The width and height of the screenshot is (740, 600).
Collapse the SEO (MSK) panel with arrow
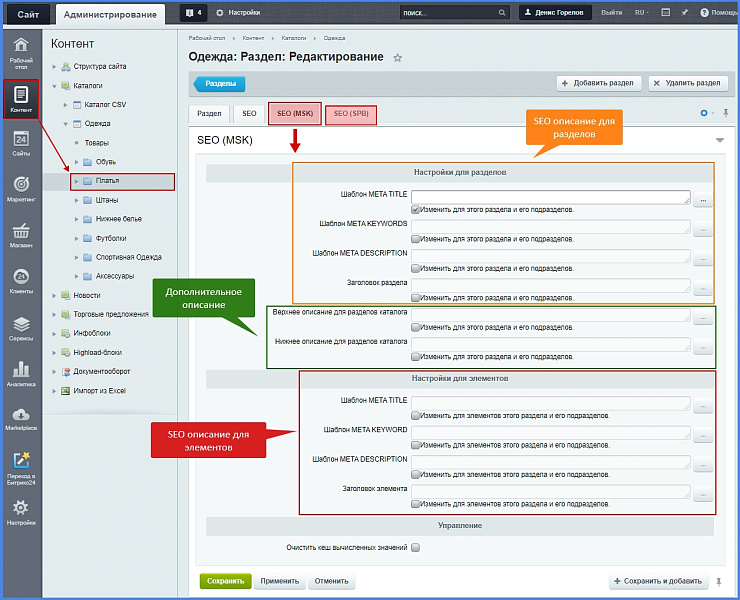coord(719,141)
